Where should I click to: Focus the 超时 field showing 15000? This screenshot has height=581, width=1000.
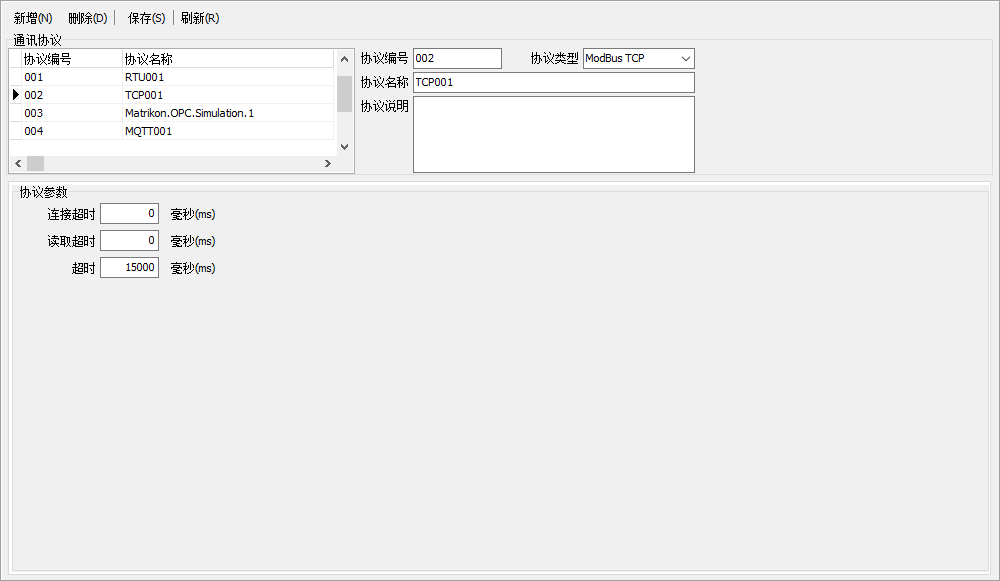click(129, 267)
